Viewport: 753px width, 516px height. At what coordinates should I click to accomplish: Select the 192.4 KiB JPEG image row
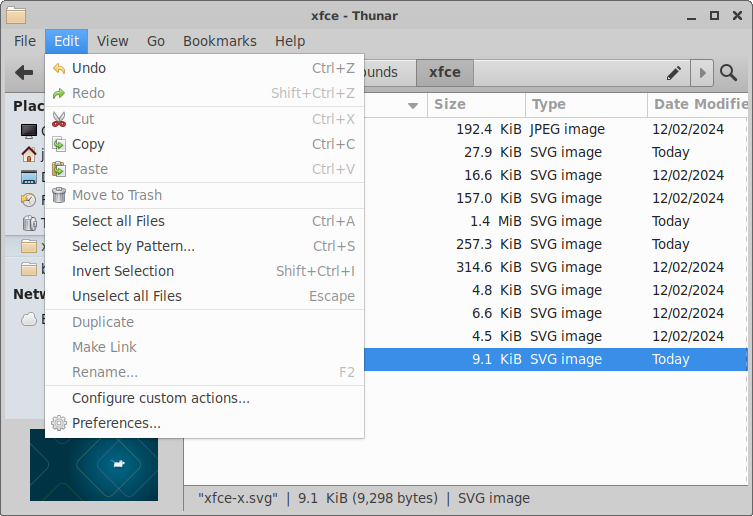pos(556,129)
